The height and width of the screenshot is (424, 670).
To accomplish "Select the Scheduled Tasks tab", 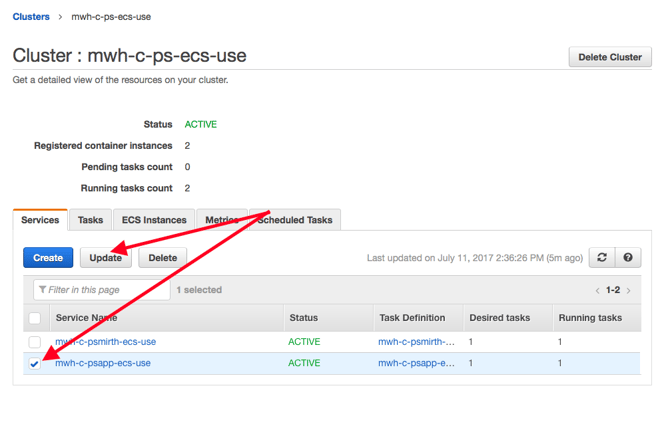I will point(295,220).
